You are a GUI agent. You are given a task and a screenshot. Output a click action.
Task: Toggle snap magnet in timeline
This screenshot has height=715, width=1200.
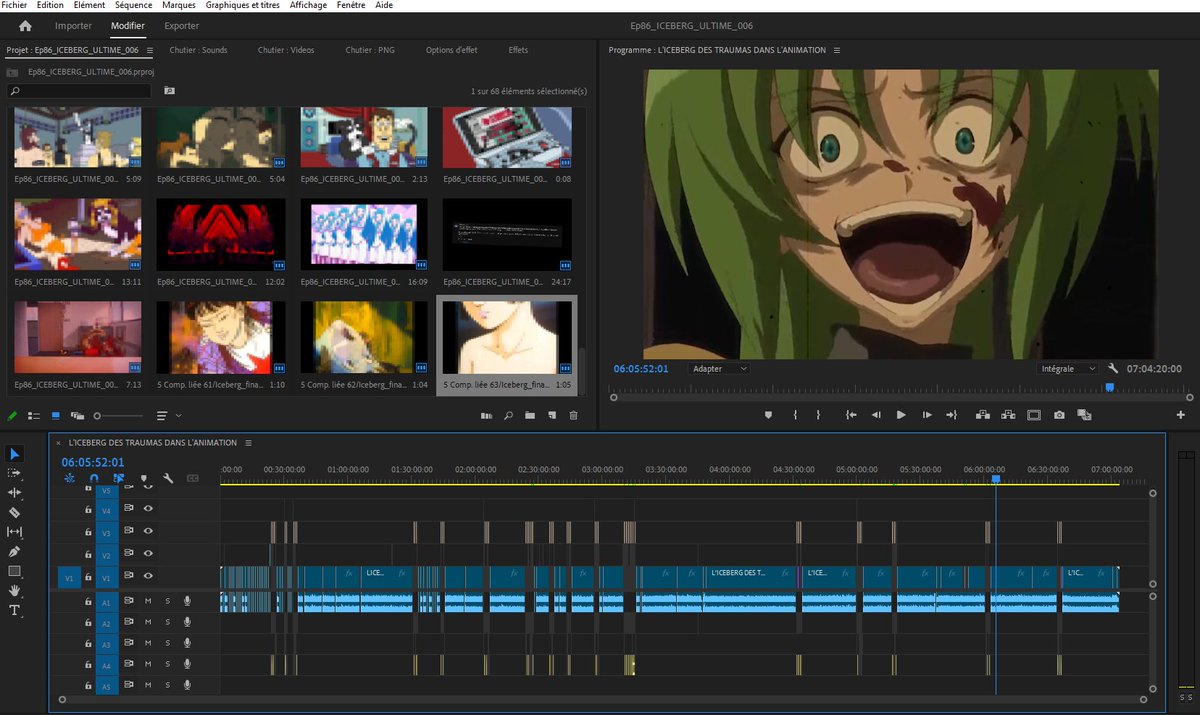(x=94, y=478)
